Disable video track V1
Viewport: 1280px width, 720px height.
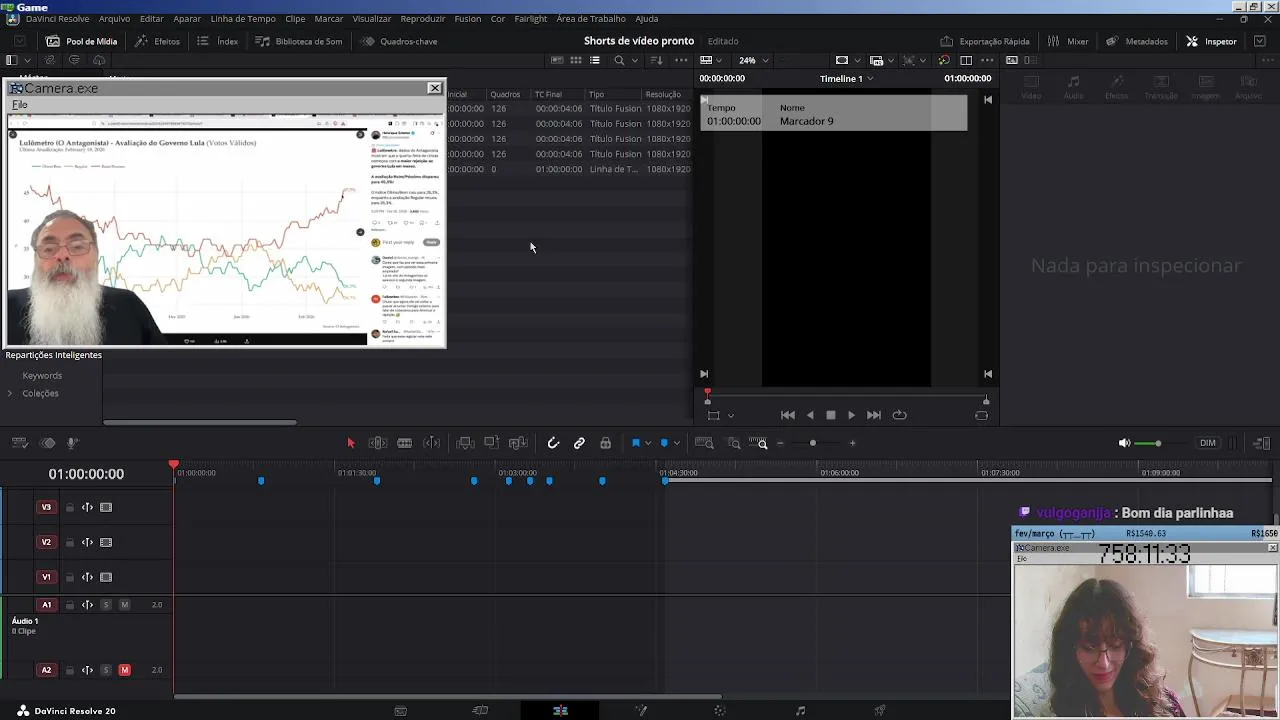click(x=106, y=577)
